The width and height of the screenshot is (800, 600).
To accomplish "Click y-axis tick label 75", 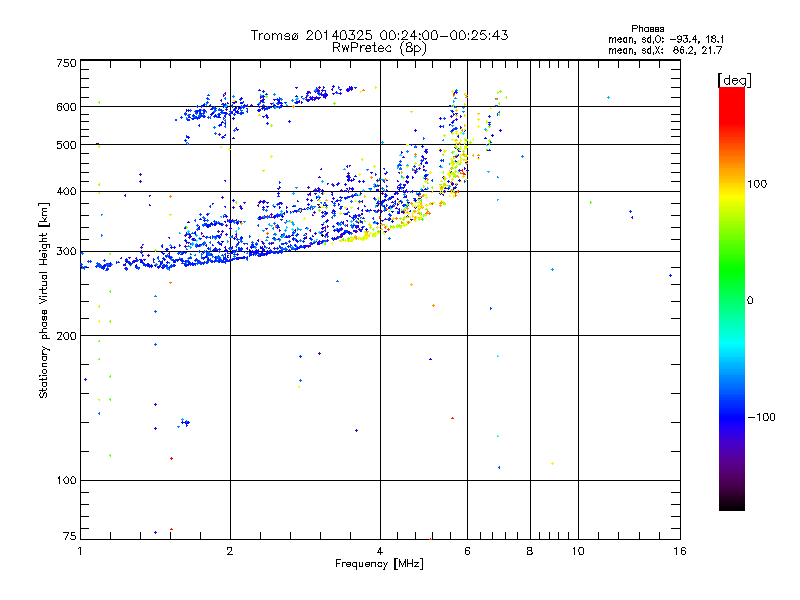I will (x=70, y=536).
